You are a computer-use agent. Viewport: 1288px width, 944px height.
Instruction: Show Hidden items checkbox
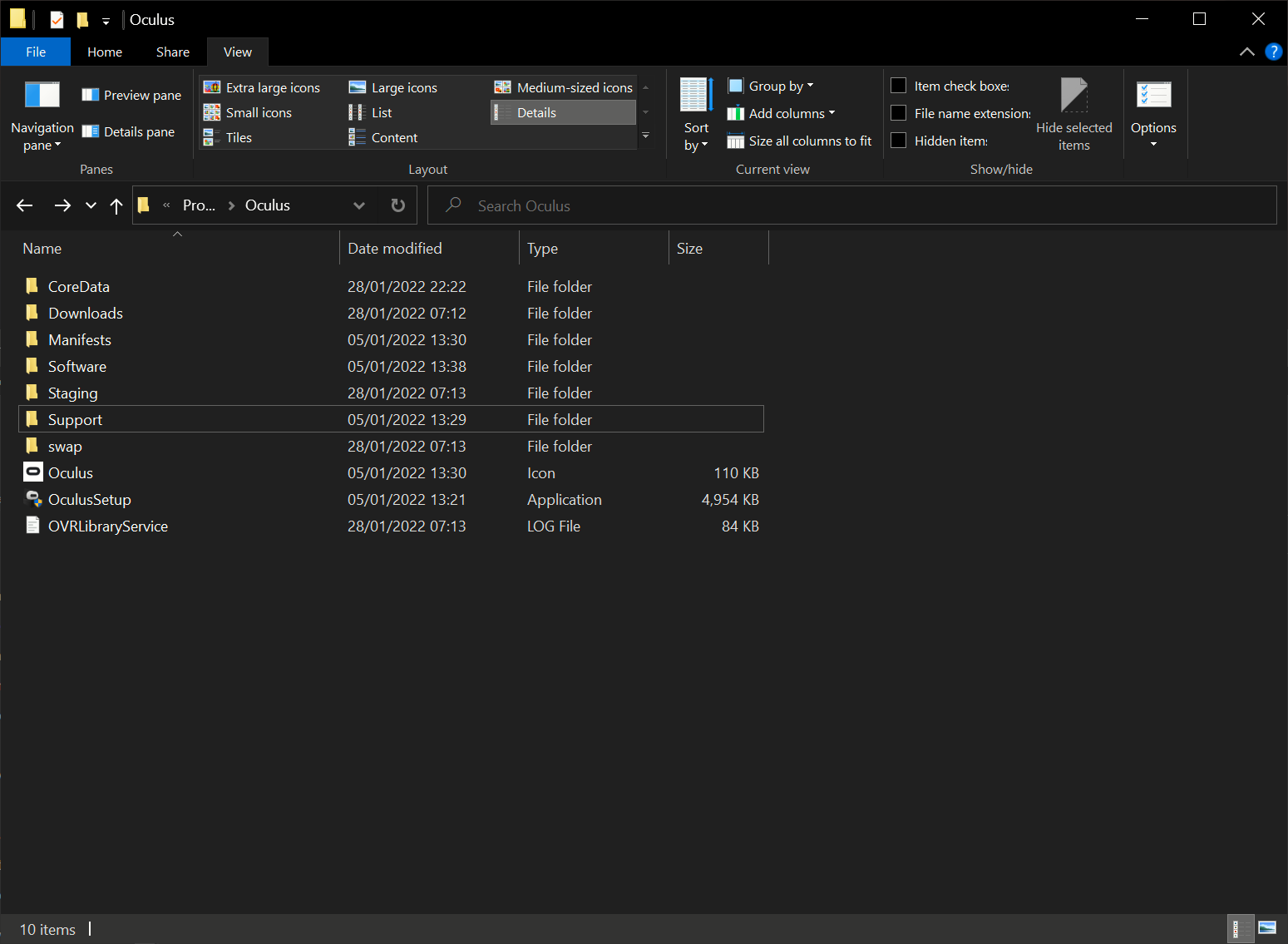(899, 141)
